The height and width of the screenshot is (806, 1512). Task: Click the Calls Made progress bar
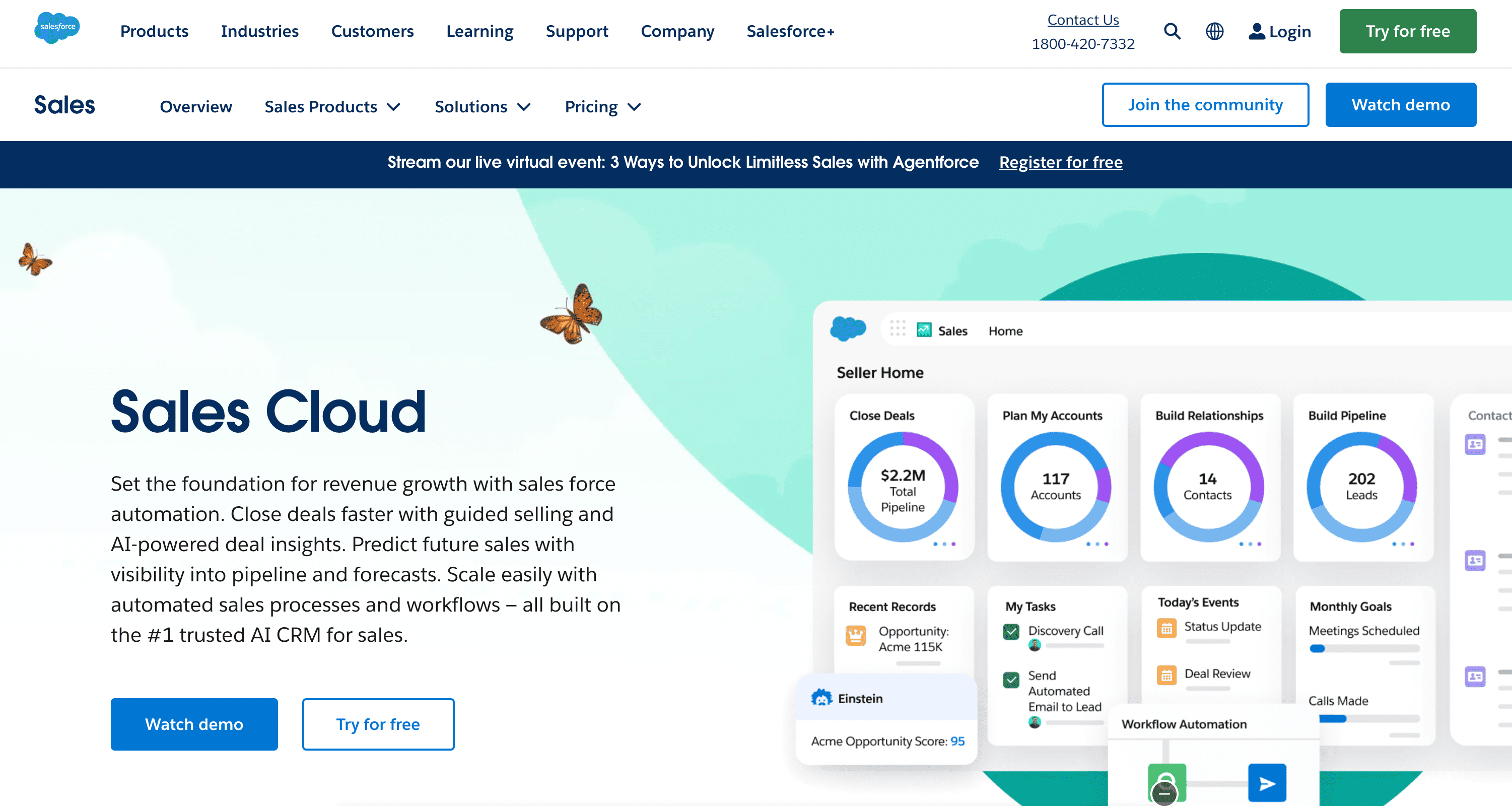point(1369,718)
